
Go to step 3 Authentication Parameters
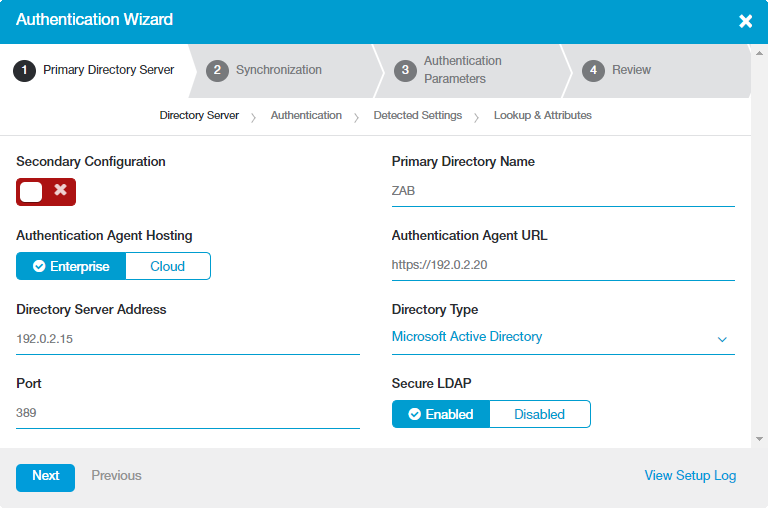[469, 71]
